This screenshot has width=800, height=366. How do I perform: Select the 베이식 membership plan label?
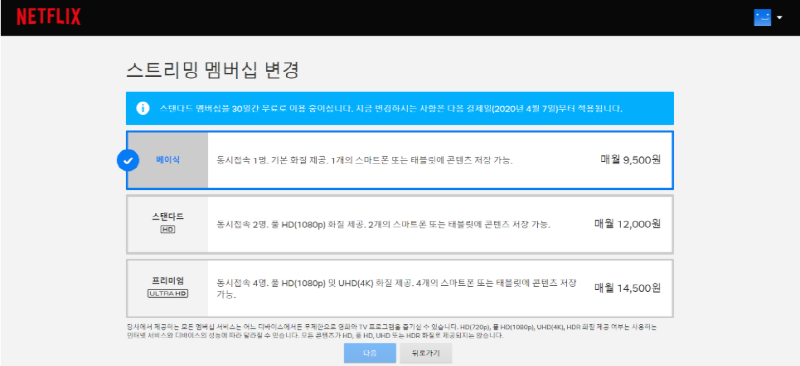[x=168, y=160]
